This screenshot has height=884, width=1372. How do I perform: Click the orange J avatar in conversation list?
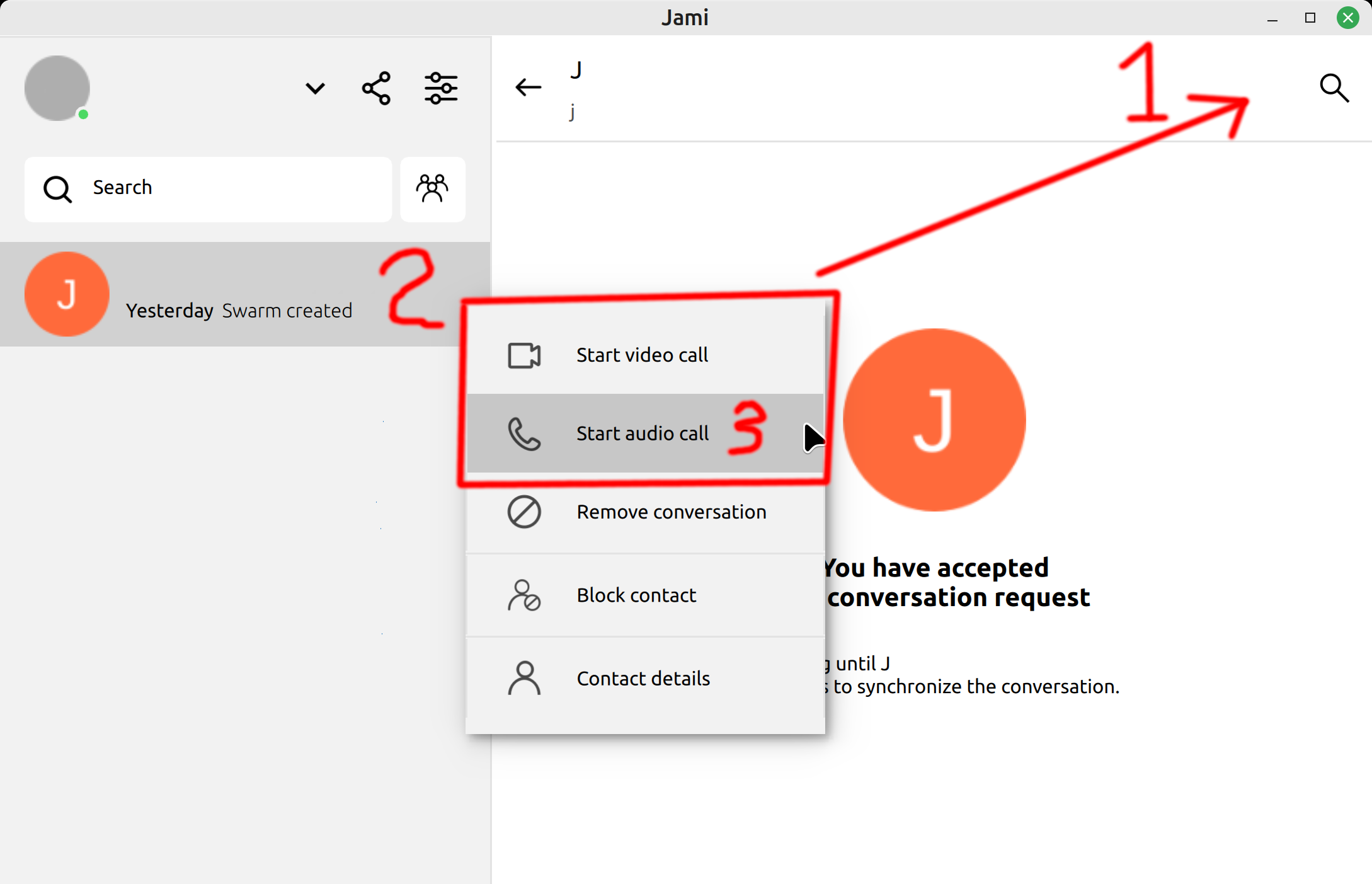67,294
